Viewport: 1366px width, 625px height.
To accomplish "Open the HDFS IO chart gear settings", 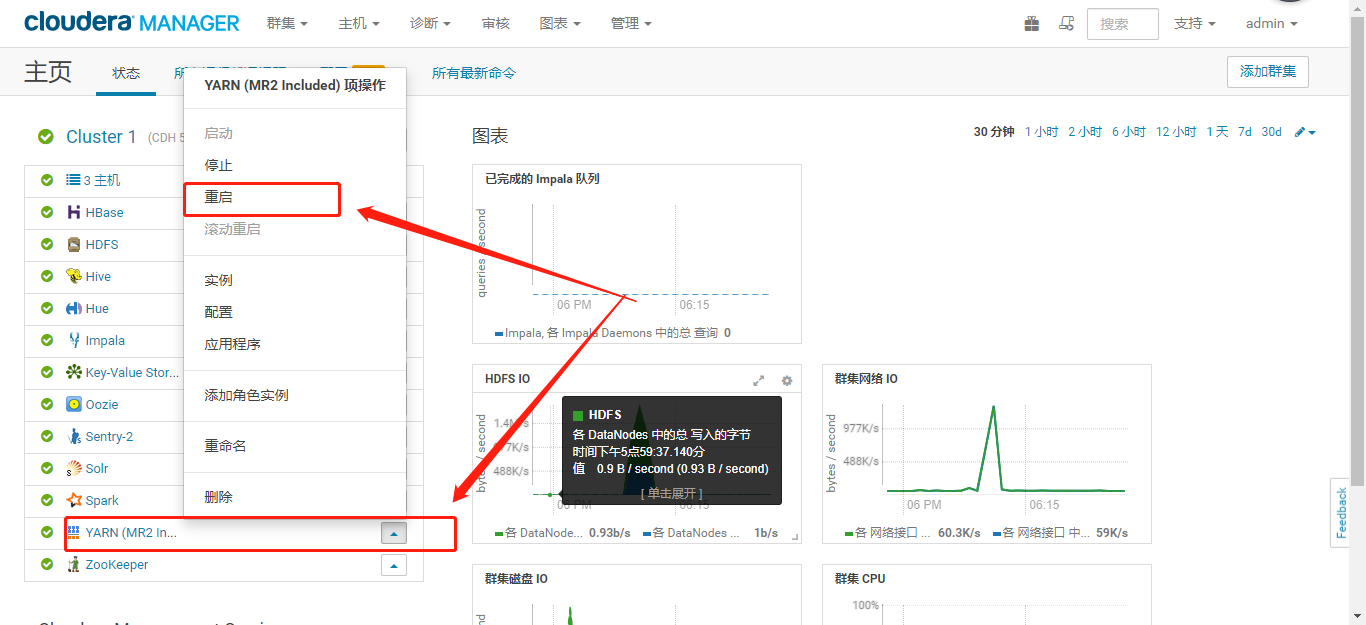I will point(787,380).
